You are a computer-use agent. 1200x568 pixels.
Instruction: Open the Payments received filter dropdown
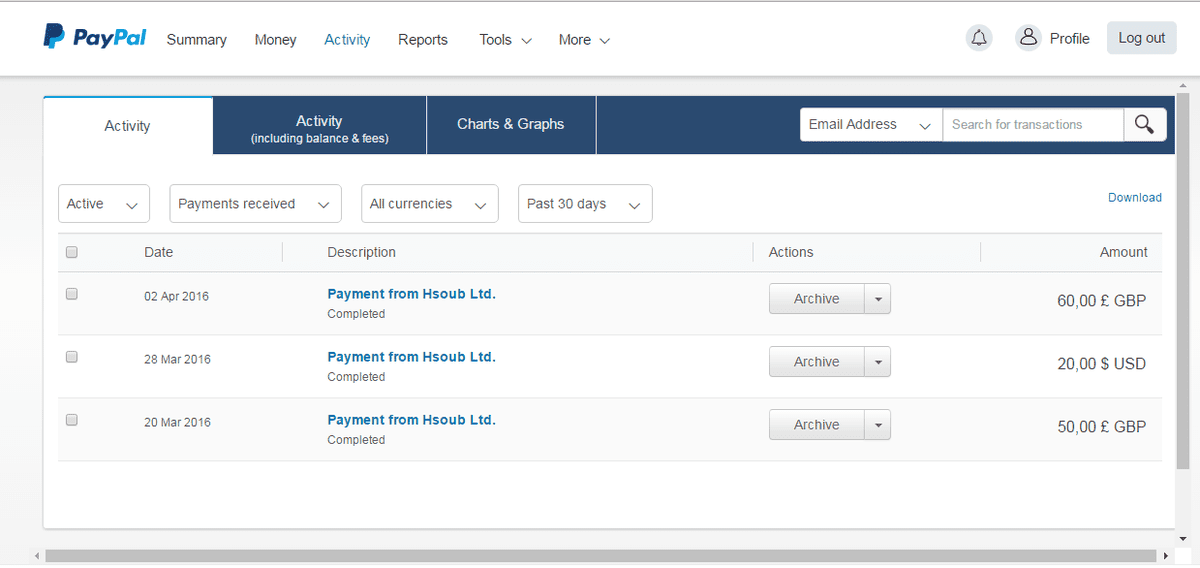(x=255, y=204)
